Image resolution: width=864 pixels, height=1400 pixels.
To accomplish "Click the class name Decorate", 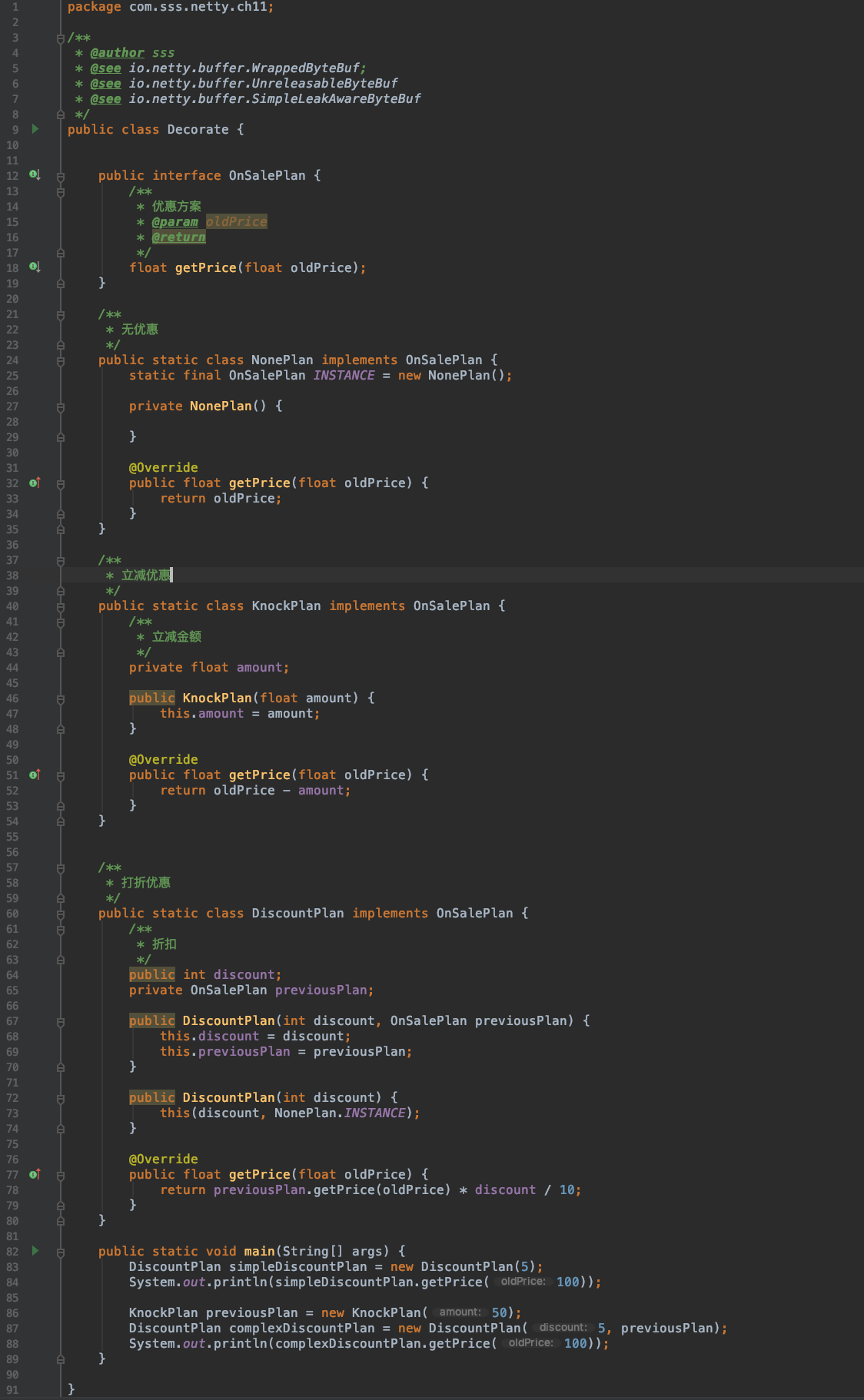I will (x=198, y=129).
